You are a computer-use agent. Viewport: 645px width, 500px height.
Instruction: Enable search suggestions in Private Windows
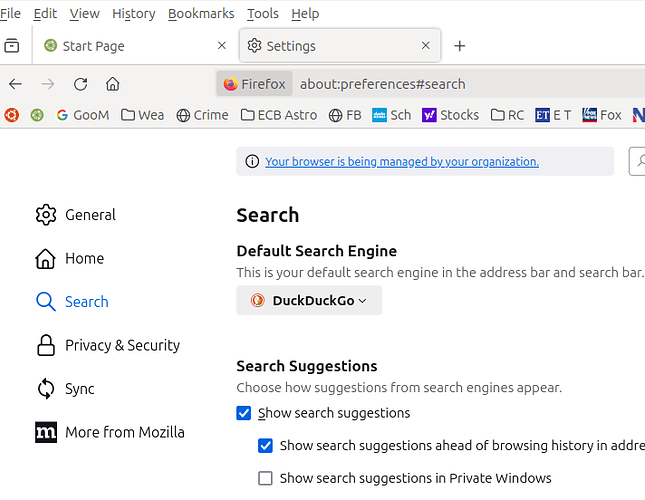point(265,479)
